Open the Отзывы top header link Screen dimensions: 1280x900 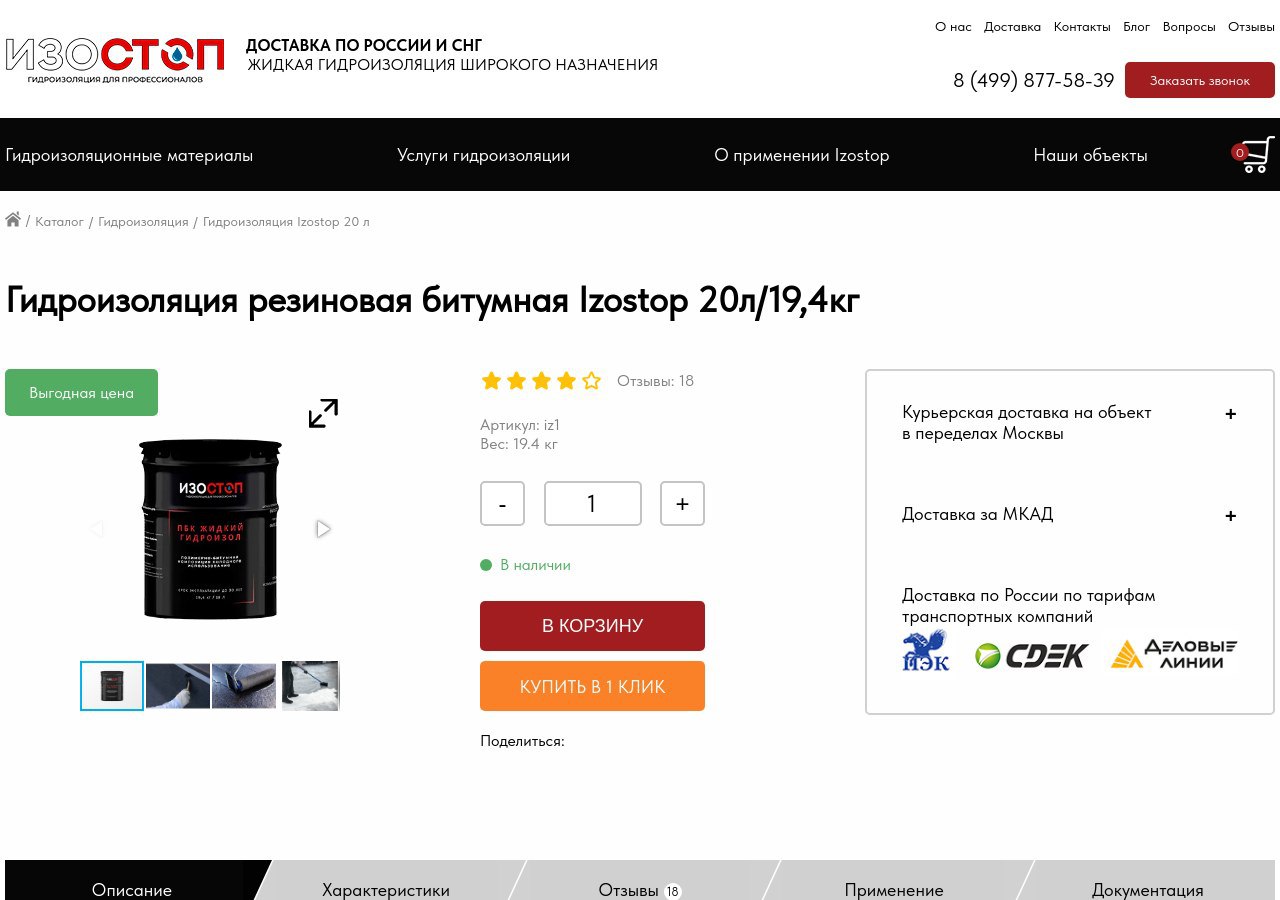point(1251,27)
